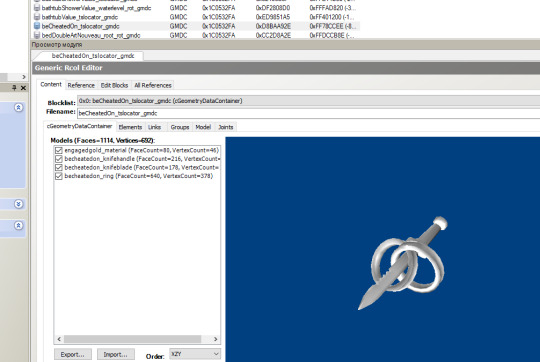540x362 pixels.
Task: Click the 0xFF401200 cell
Action: click(x=333, y=17)
